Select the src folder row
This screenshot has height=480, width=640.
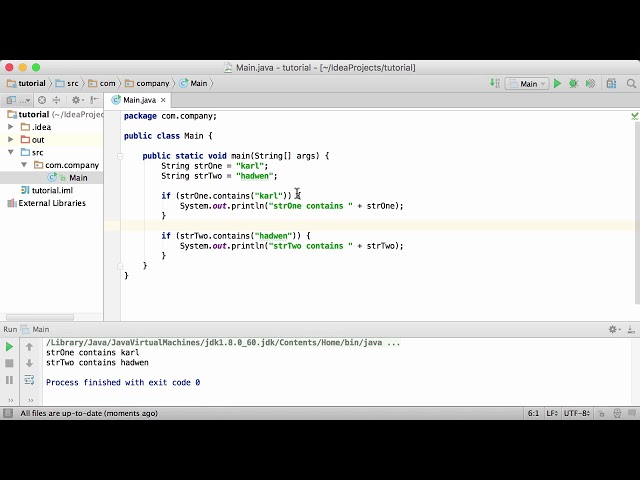(x=51, y=152)
